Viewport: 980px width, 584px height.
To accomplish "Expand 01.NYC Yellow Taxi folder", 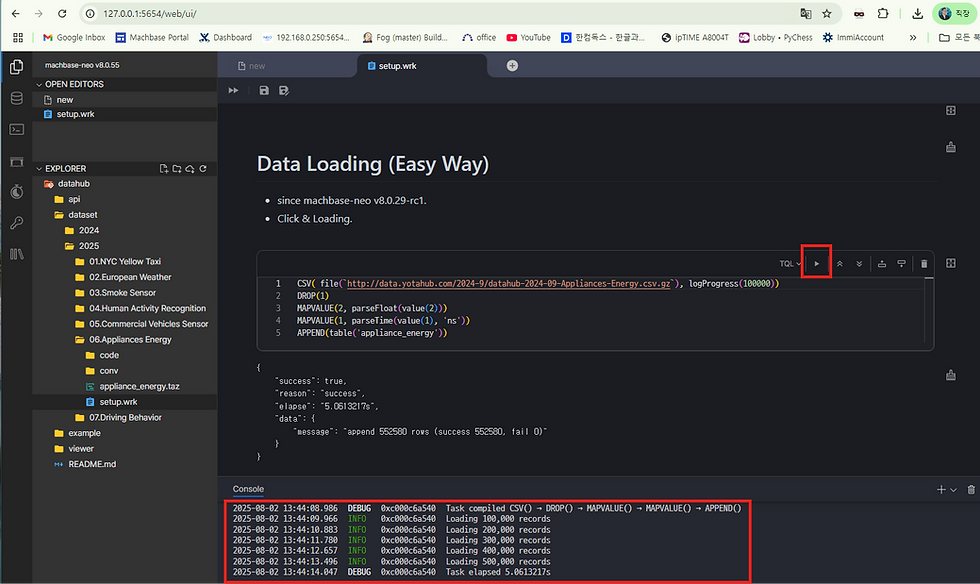I will 125,262.
